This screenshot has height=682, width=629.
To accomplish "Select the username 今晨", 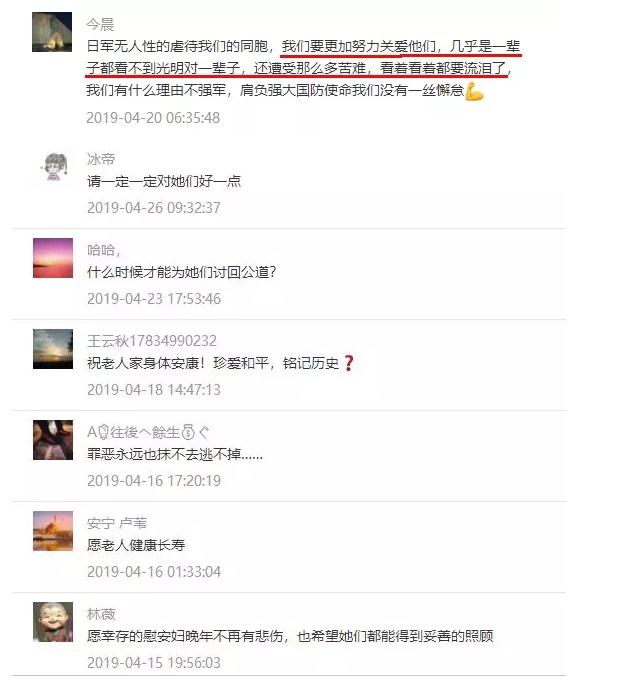I will click(100, 24).
